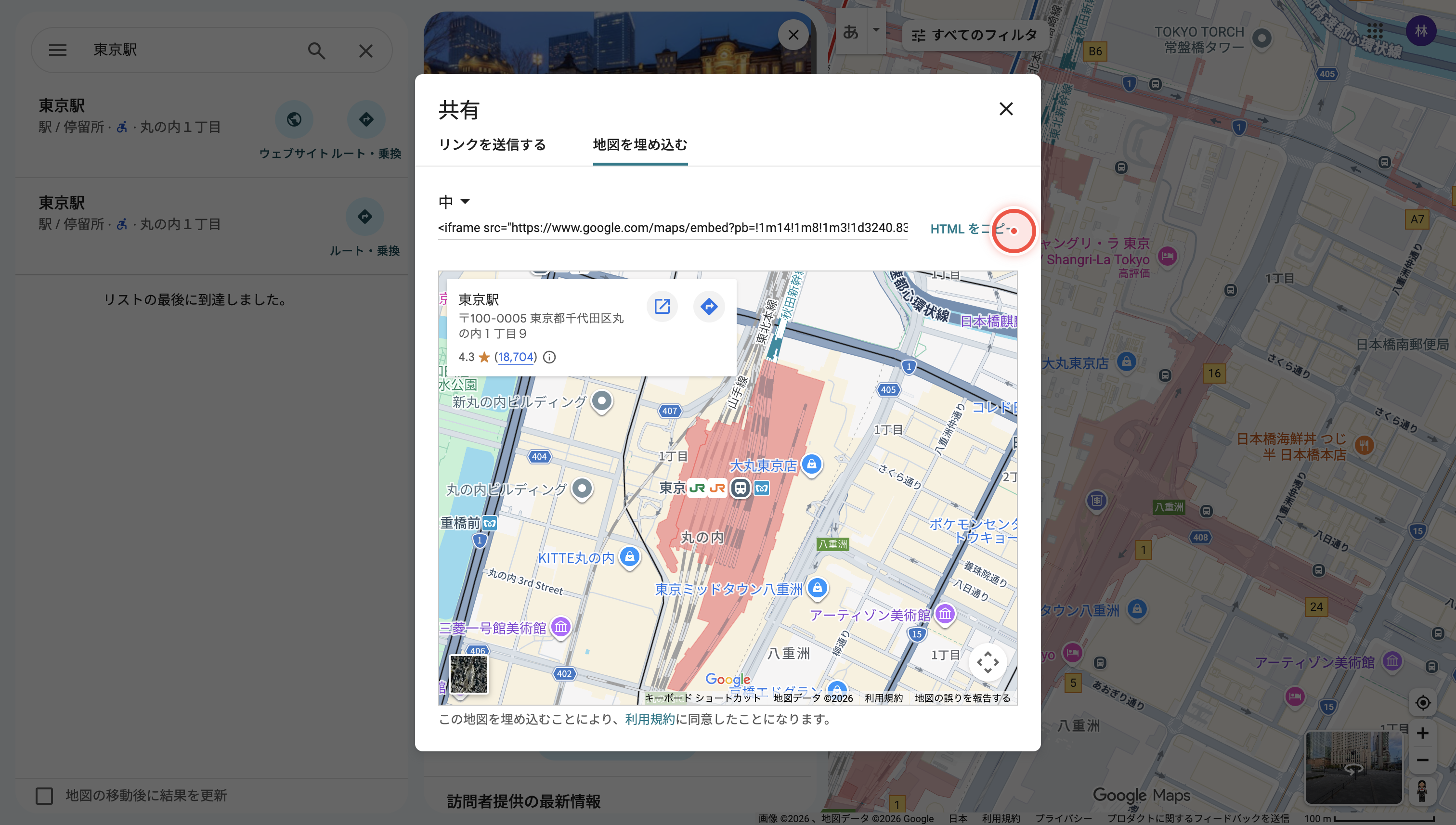Click KITTE丸の内 shopping pin in preview
The height and width of the screenshot is (825, 1456).
pyautogui.click(x=630, y=557)
